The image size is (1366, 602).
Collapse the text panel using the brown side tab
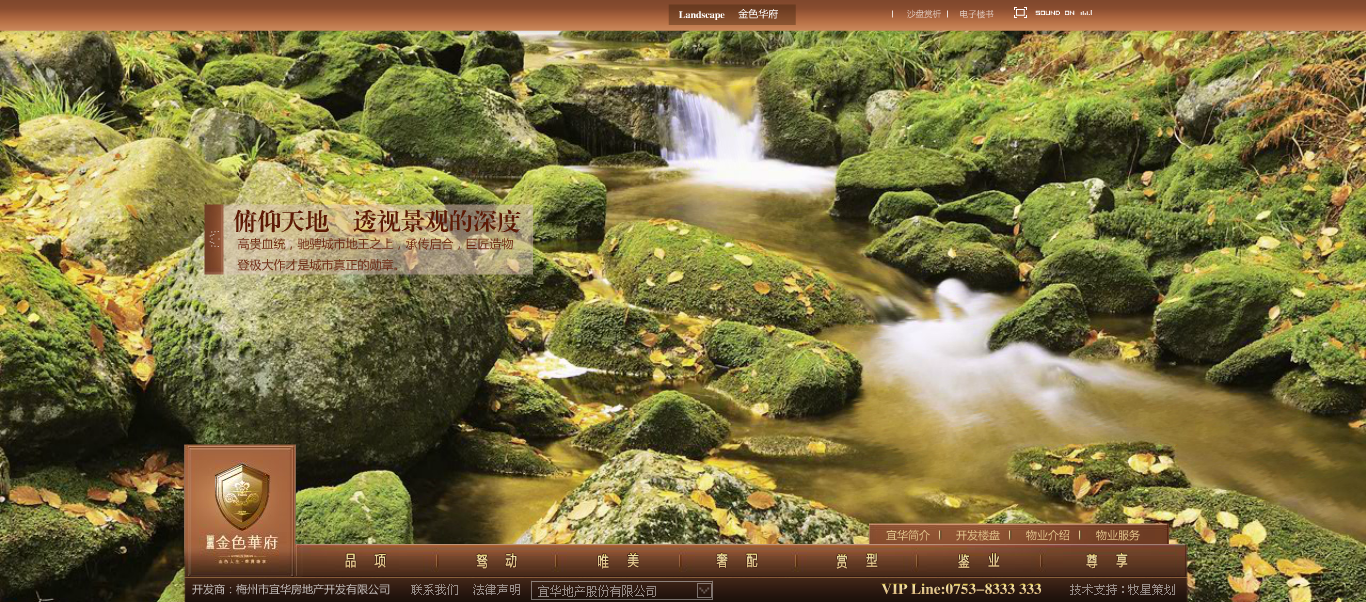(213, 239)
